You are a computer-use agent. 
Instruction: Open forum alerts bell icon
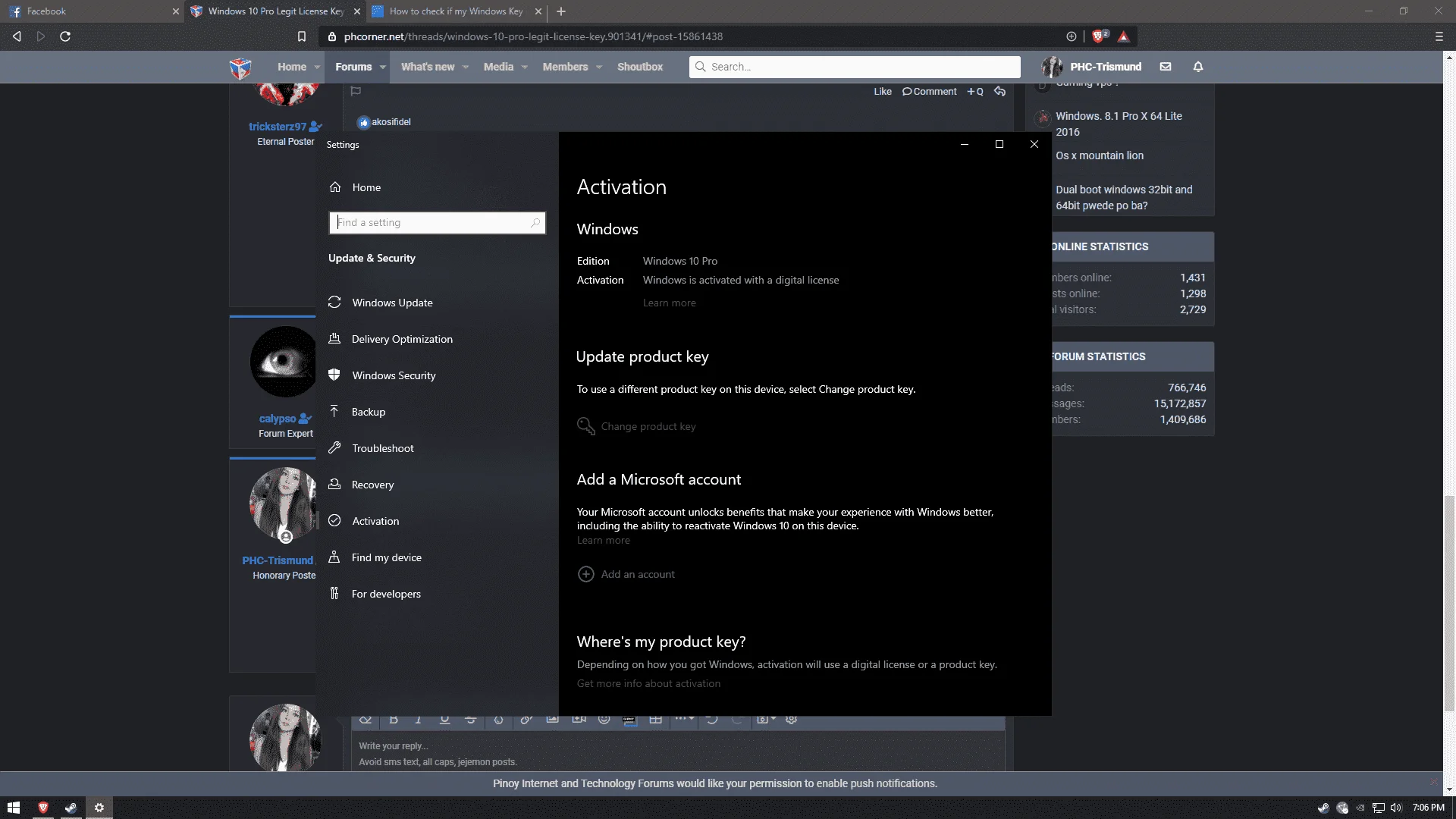[1198, 67]
